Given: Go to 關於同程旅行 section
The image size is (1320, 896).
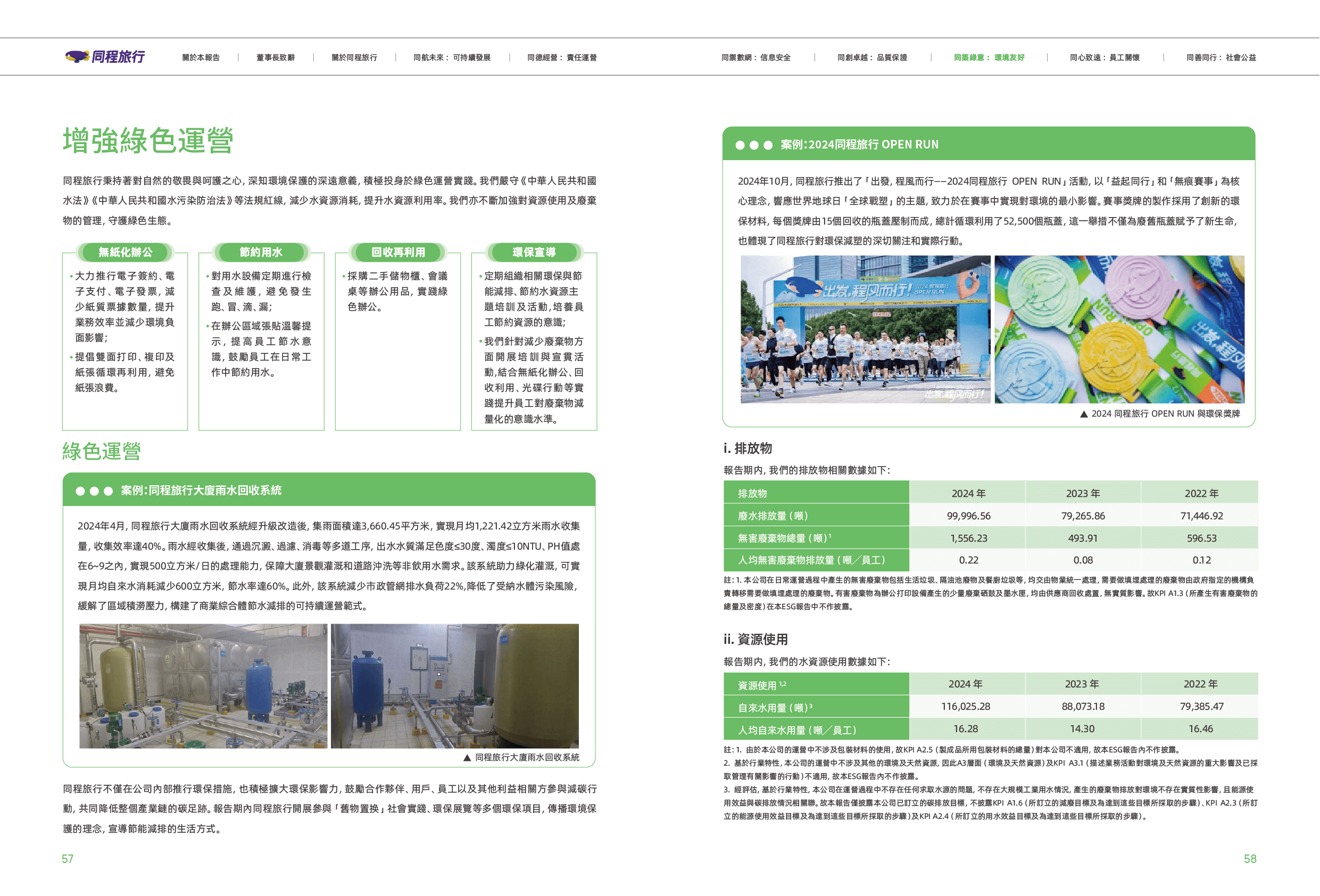Looking at the screenshot, I should 354,57.
